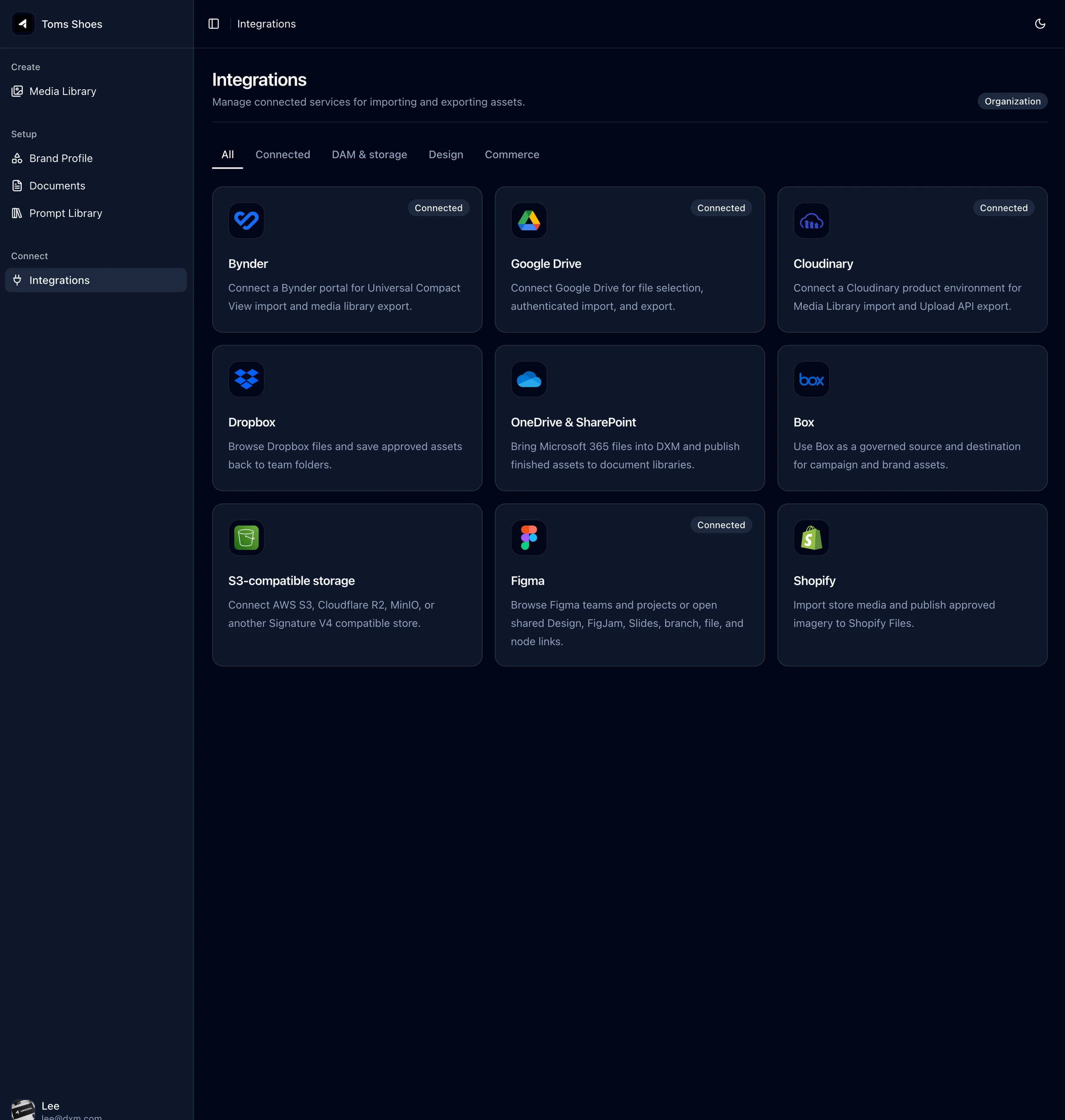Select the All tab
The image size is (1065, 1120).
[228, 154]
